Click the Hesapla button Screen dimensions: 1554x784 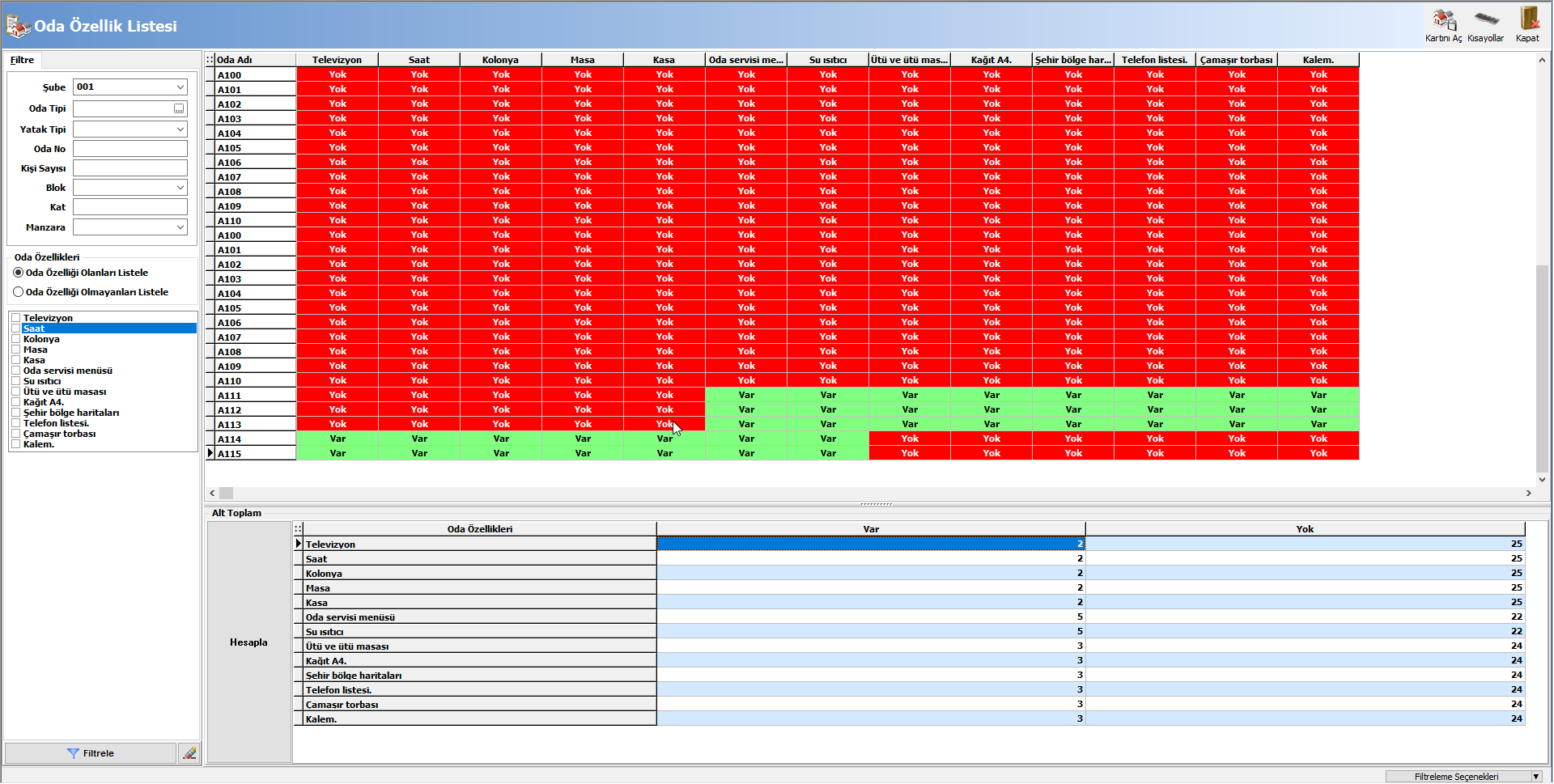pos(248,642)
